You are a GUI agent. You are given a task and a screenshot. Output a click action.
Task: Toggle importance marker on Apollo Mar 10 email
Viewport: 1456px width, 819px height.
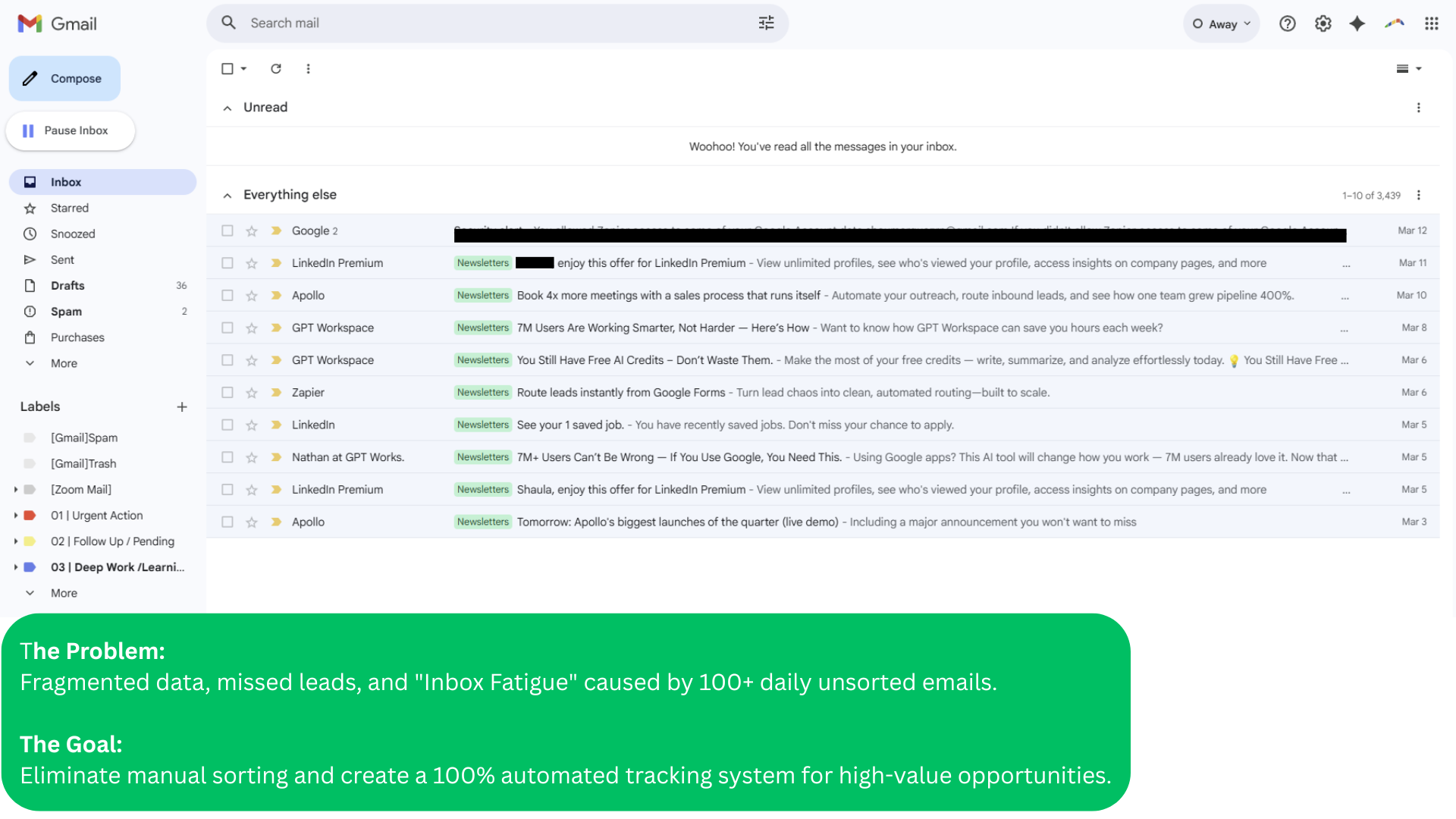coord(276,296)
